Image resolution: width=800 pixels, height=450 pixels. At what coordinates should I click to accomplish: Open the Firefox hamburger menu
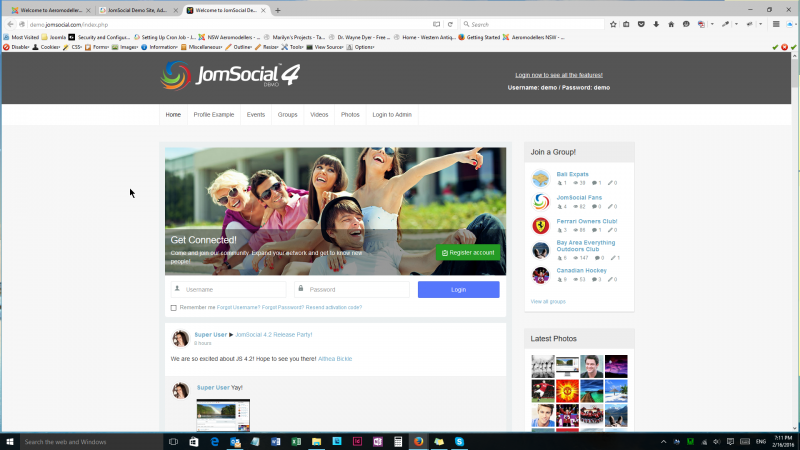pos(776,24)
